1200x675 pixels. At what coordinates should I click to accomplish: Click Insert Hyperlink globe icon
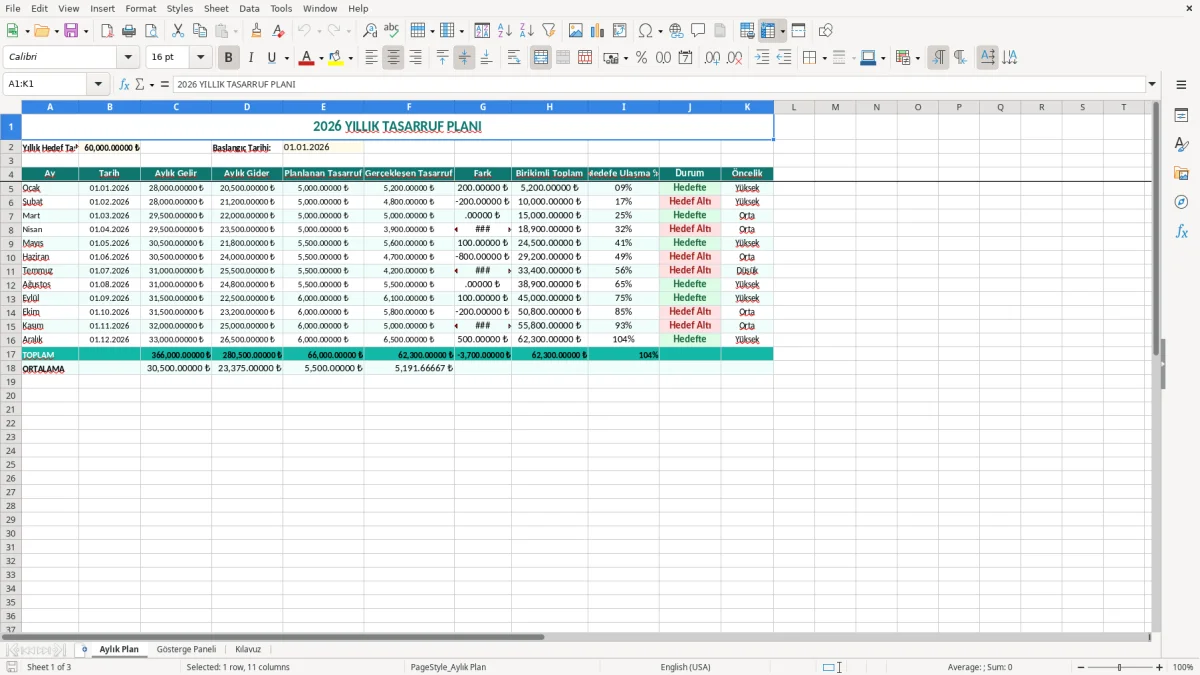[x=676, y=31]
